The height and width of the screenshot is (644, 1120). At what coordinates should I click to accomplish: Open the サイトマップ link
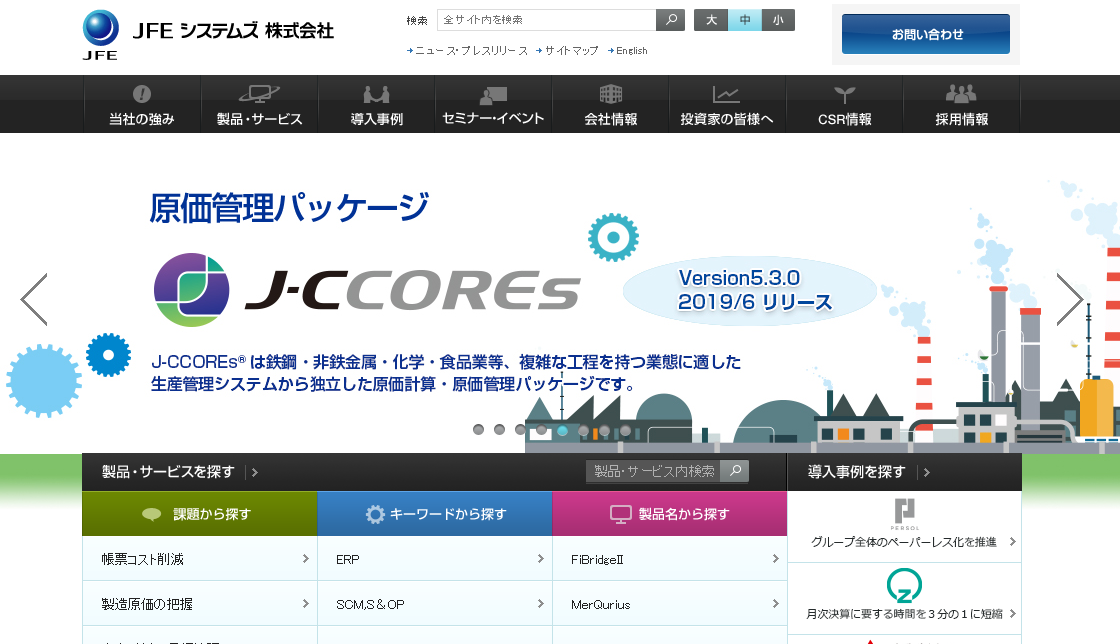567,51
